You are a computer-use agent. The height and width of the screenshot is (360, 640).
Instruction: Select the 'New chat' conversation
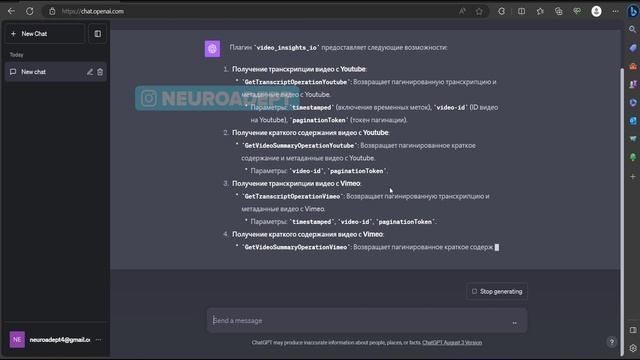tap(56, 72)
